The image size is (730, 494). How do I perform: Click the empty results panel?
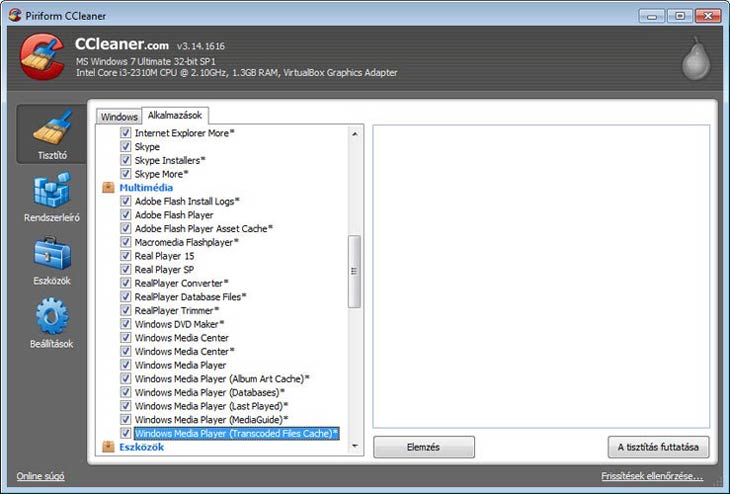[x=541, y=276]
